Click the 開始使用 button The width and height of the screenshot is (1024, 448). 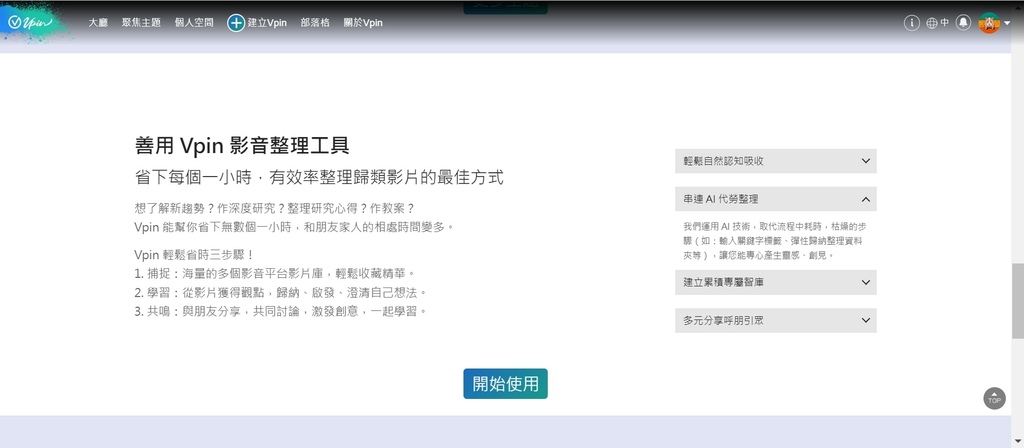tap(505, 383)
